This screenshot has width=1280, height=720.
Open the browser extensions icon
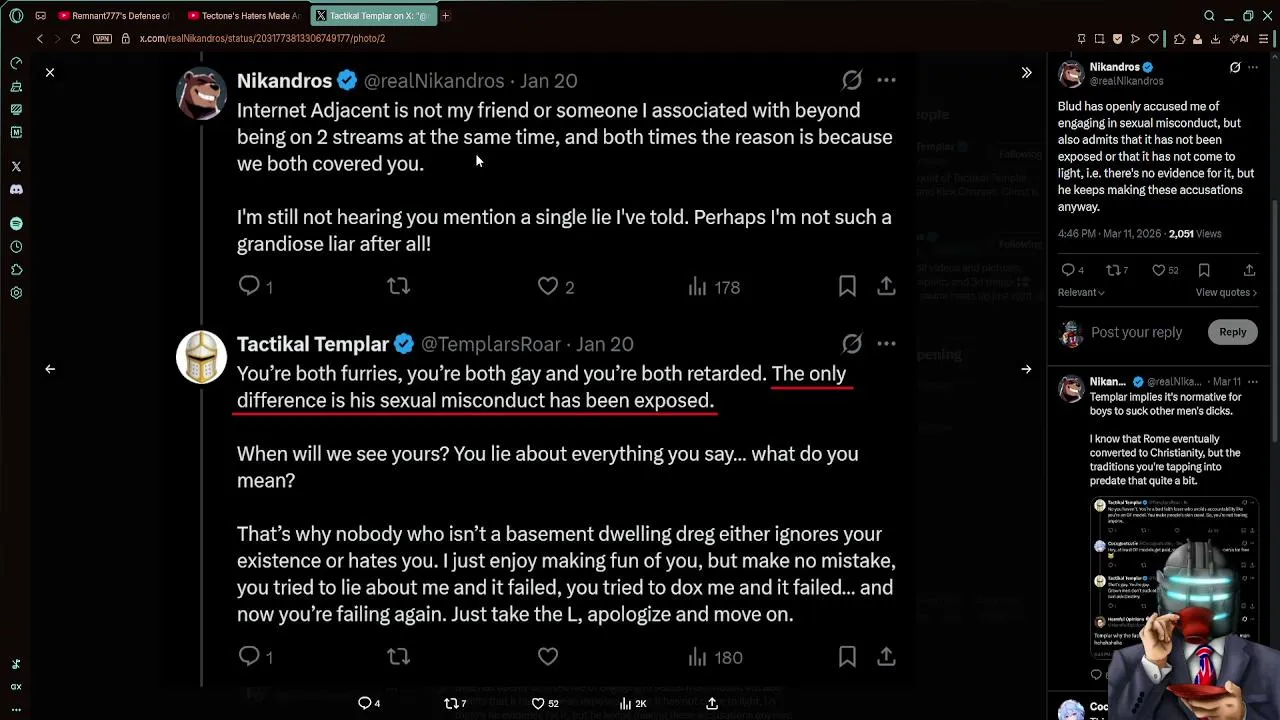tap(1179, 39)
